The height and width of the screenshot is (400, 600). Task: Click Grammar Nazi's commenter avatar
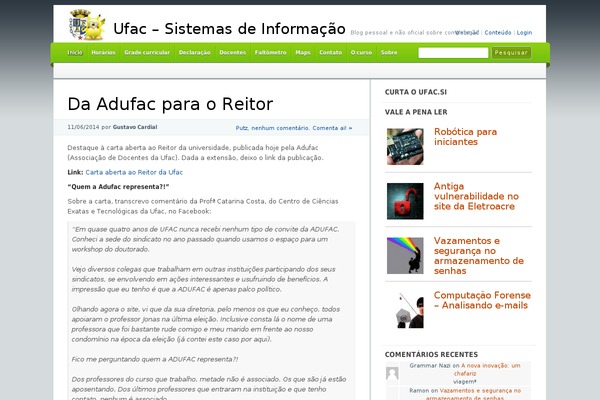coord(392,373)
